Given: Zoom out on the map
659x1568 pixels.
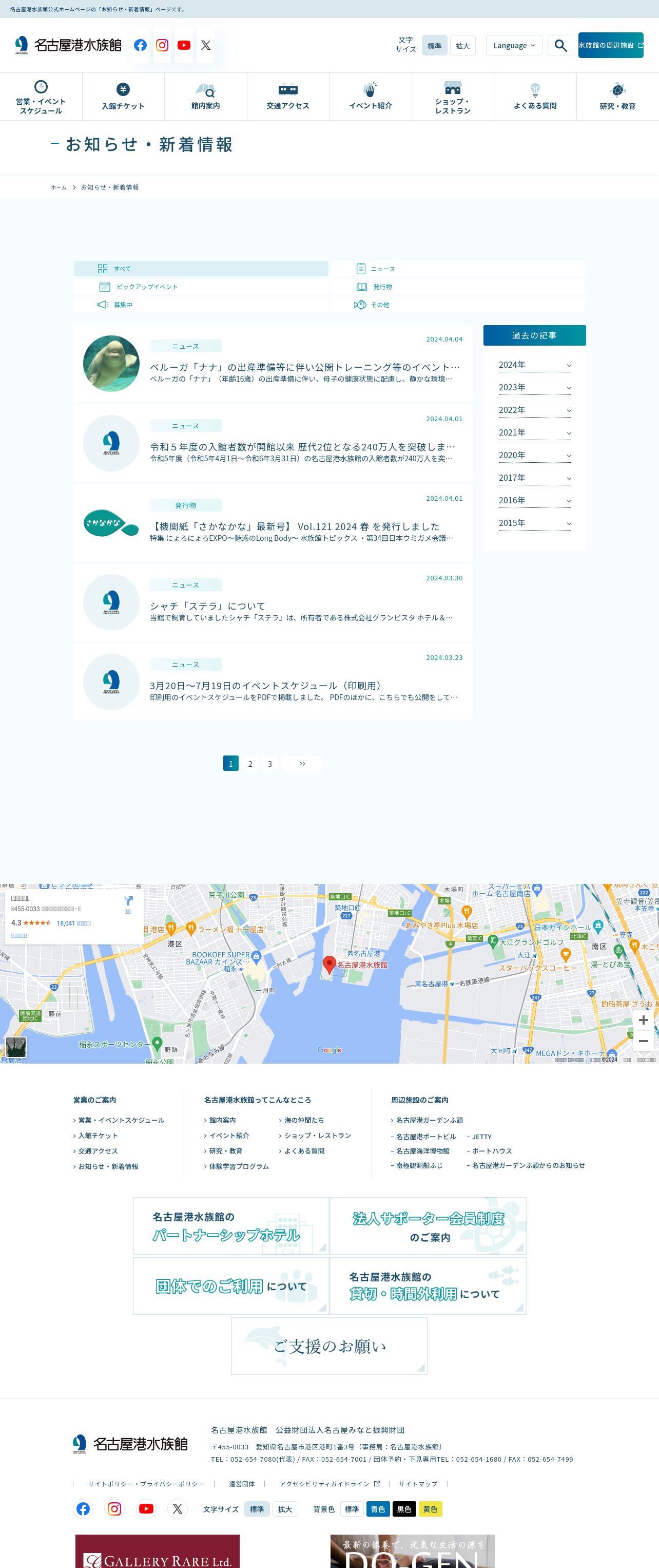Looking at the screenshot, I should click(x=643, y=1042).
